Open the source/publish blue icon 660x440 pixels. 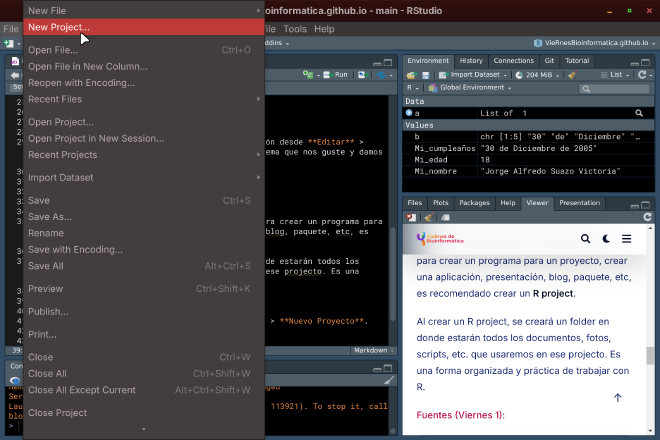pos(382,75)
